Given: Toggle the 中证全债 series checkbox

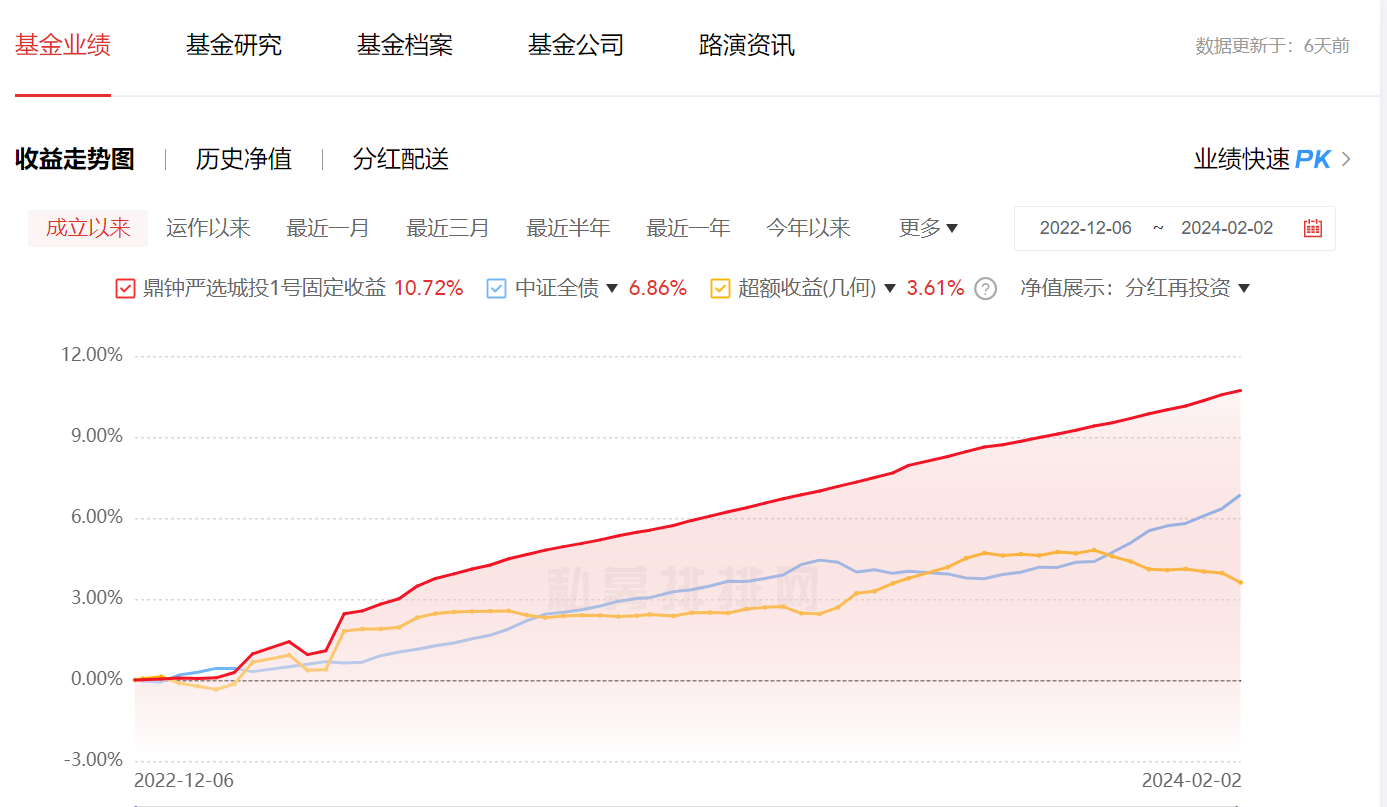Looking at the screenshot, I should [x=497, y=289].
